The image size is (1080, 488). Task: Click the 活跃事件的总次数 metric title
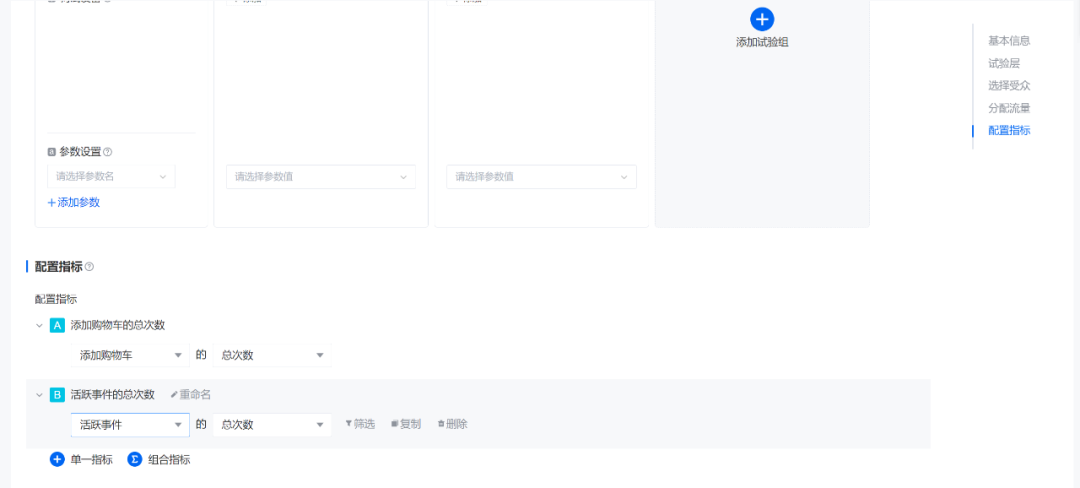pyautogui.click(x=112, y=395)
